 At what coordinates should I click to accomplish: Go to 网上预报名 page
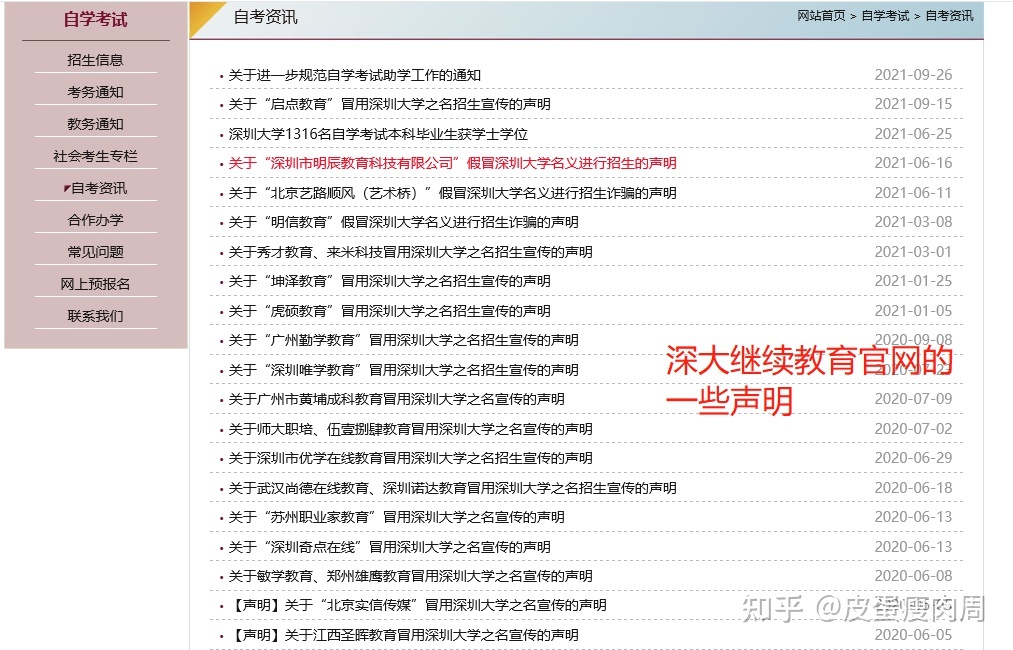click(x=95, y=284)
